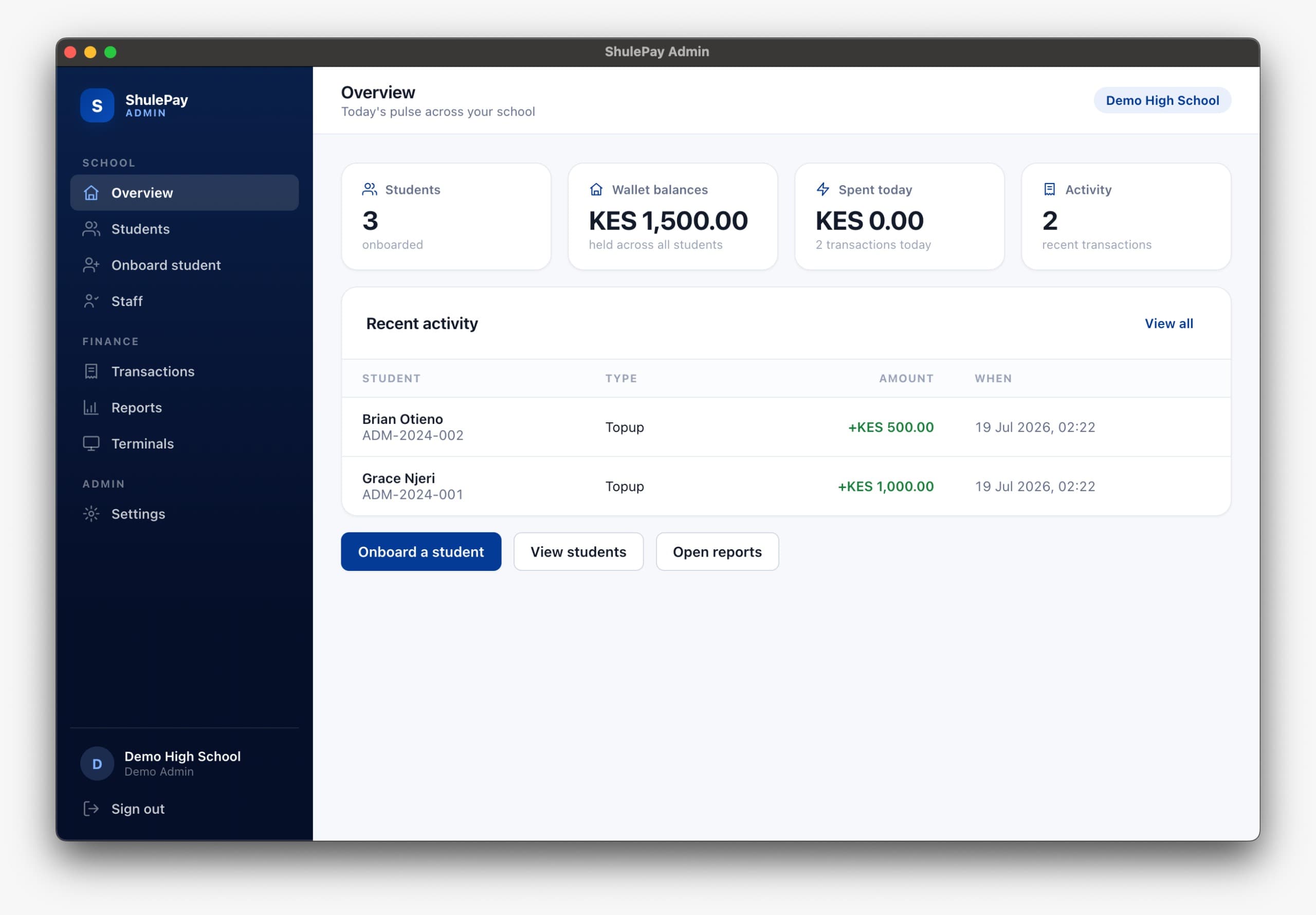Screen dimensions: 1316x915
Task: Select the Brian Otieno transaction row
Action: click(786, 427)
